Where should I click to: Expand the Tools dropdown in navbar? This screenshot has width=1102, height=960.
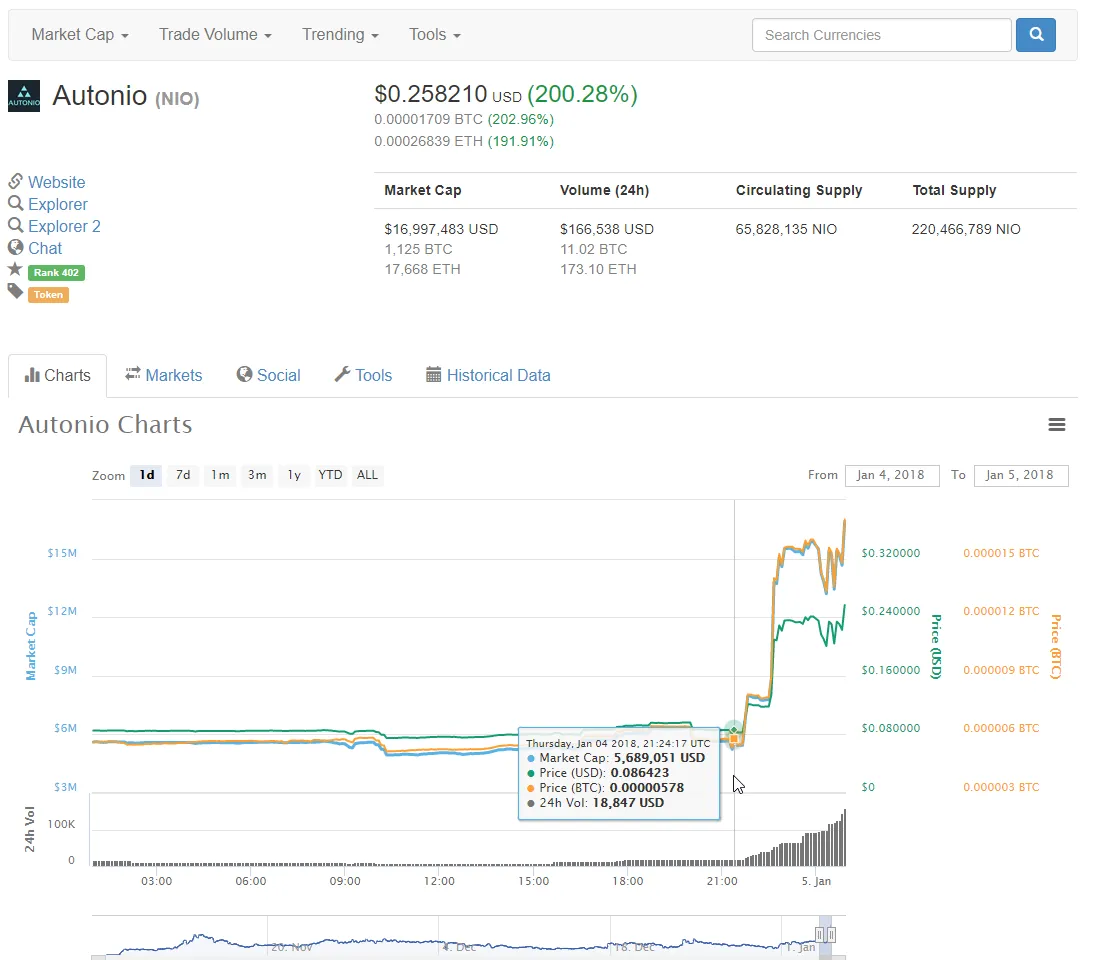click(x=434, y=34)
